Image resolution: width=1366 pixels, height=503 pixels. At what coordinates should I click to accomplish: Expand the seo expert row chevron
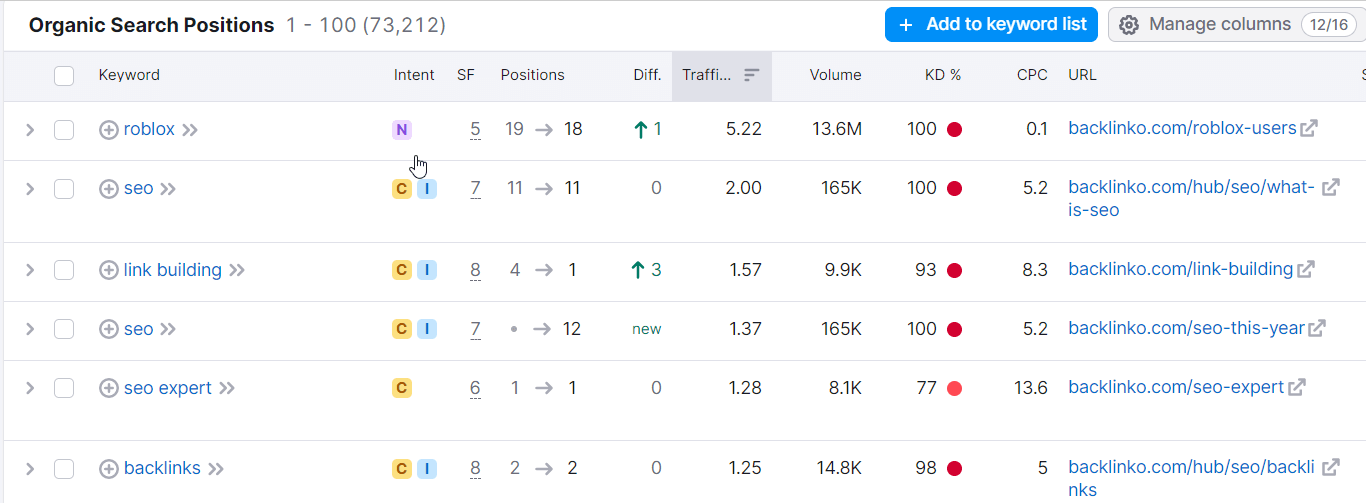[30, 388]
